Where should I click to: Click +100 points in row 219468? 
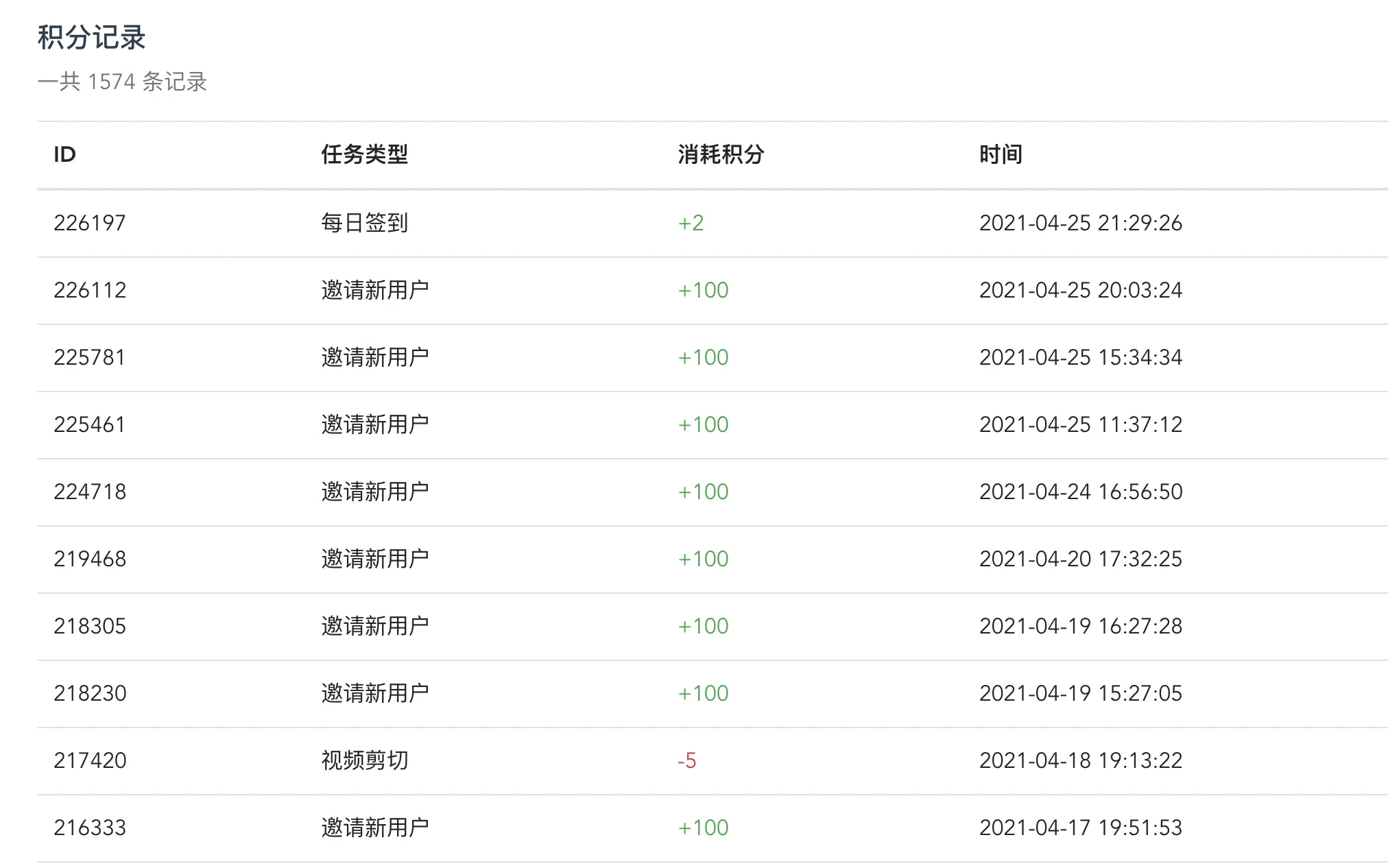point(703,559)
